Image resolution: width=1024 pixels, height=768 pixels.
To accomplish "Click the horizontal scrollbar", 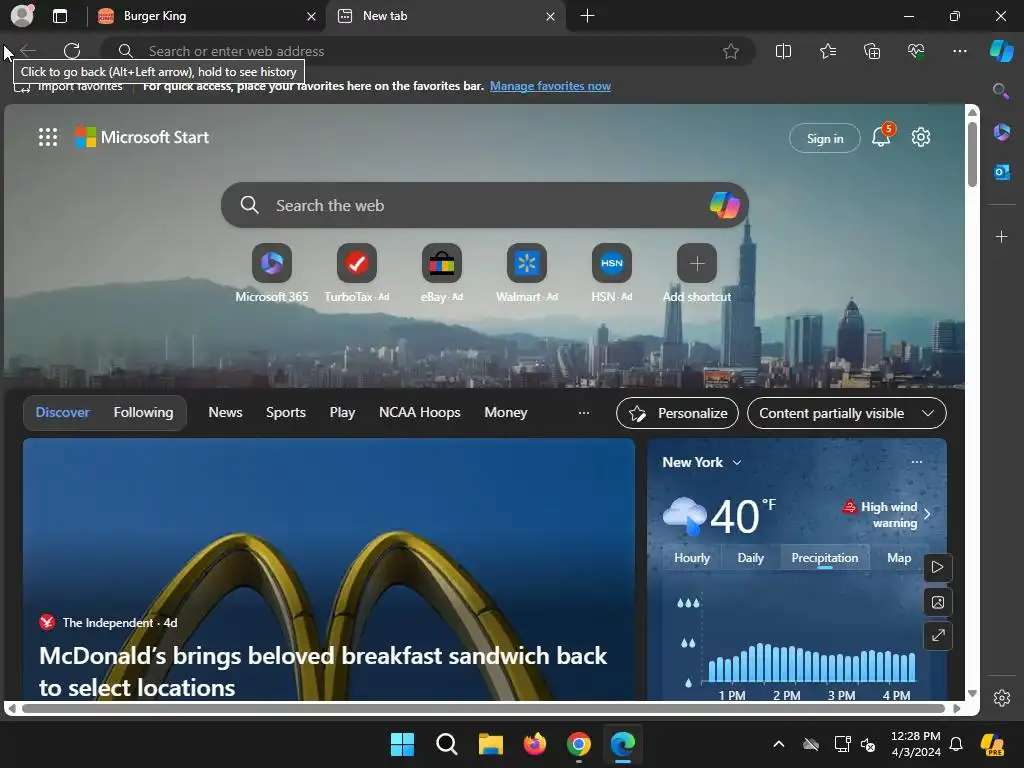I will coord(483,708).
